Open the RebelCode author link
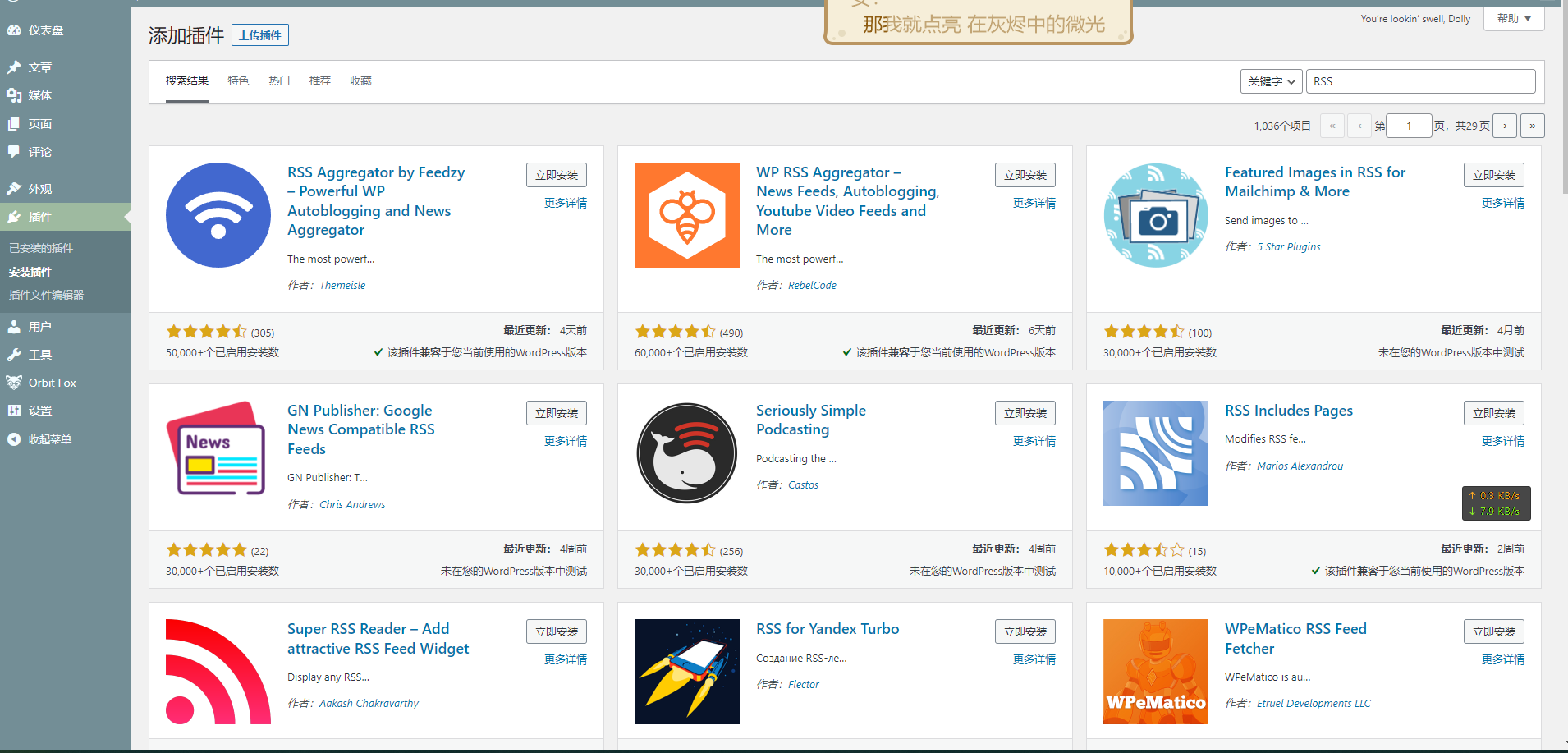 pyautogui.click(x=812, y=285)
